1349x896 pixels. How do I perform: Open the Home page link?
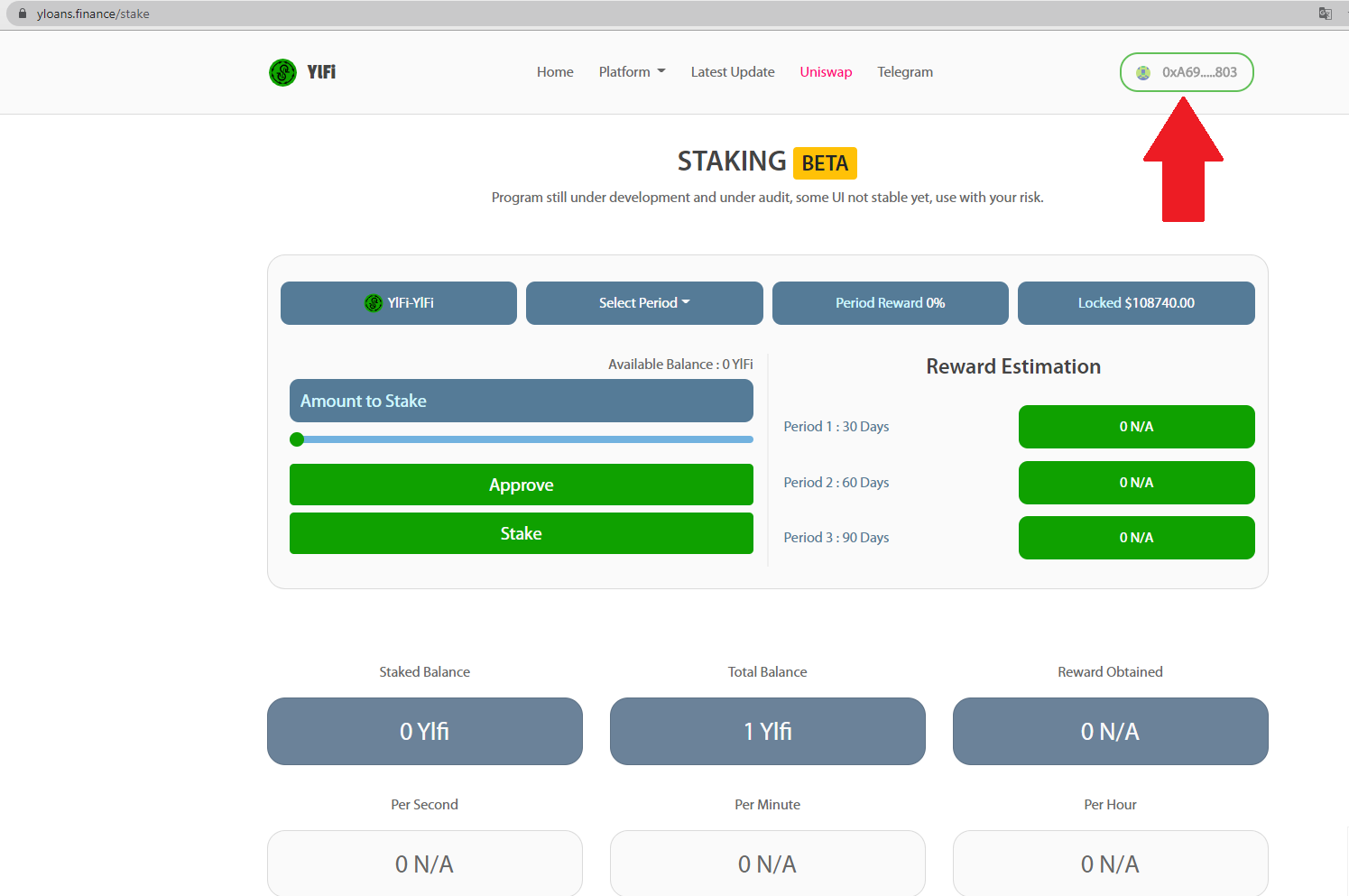pyautogui.click(x=555, y=72)
